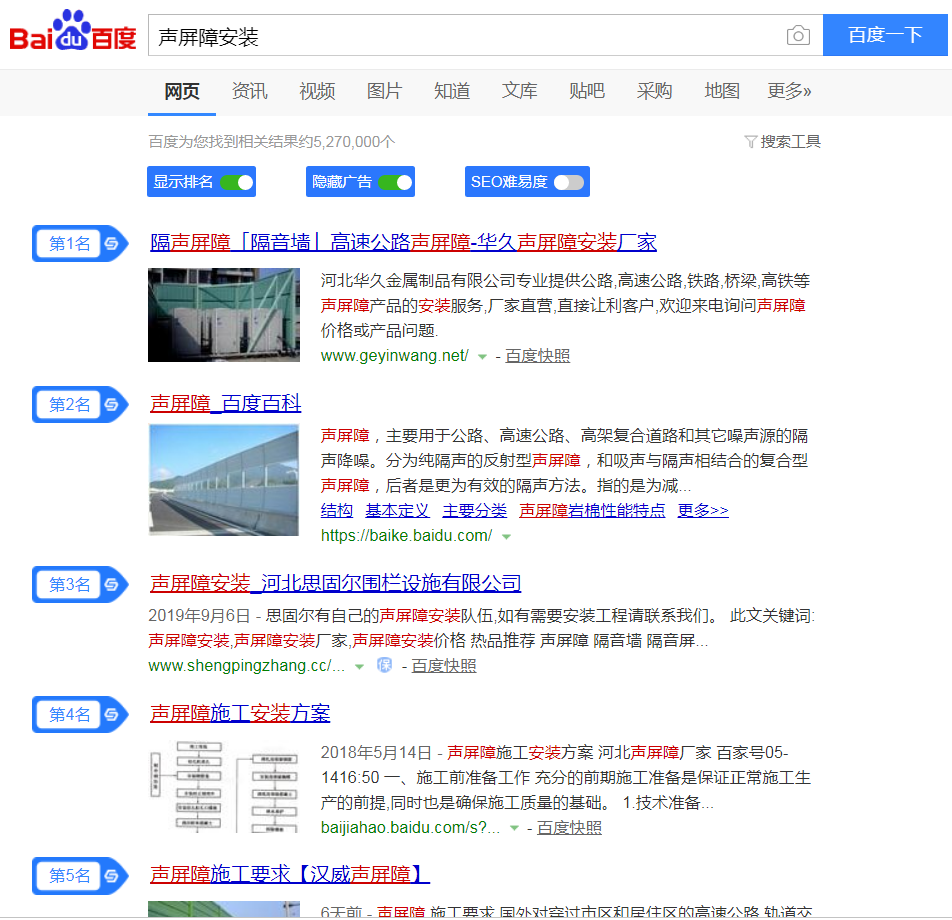Open the 主要分类 sublink

(x=474, y=511)
